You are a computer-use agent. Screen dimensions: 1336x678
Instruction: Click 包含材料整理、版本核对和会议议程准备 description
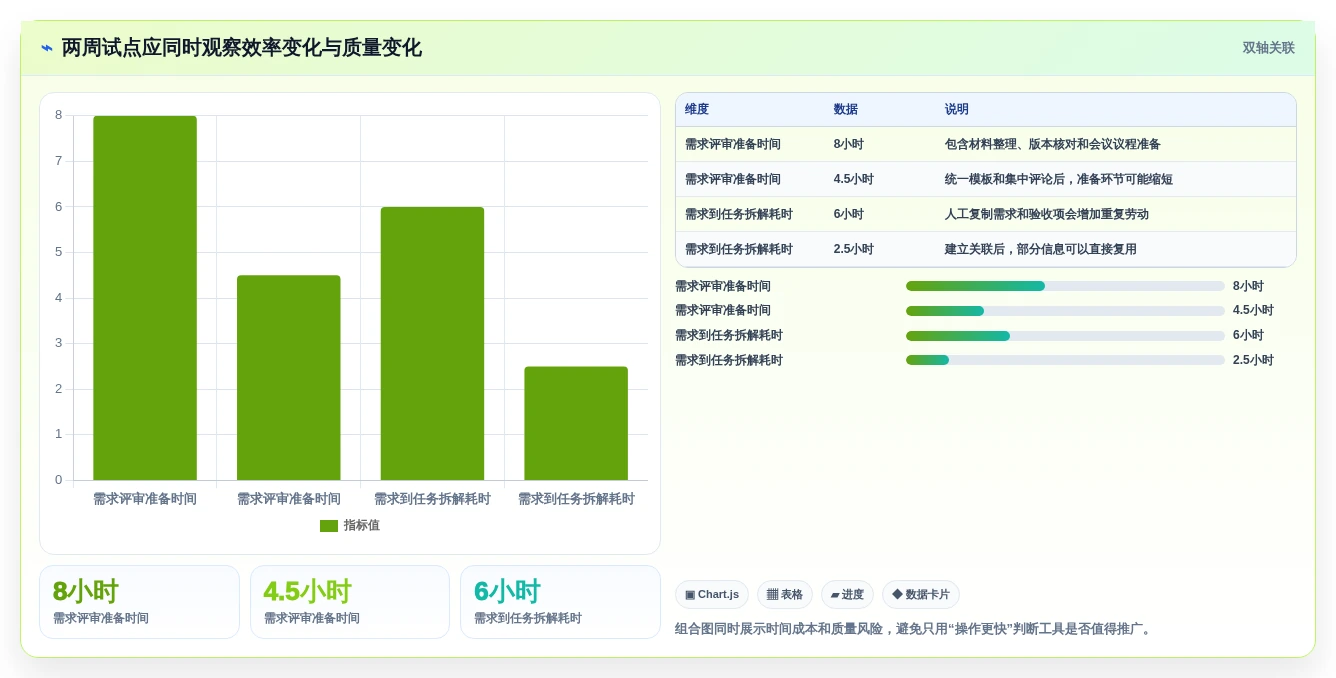tap(1053, 144)
